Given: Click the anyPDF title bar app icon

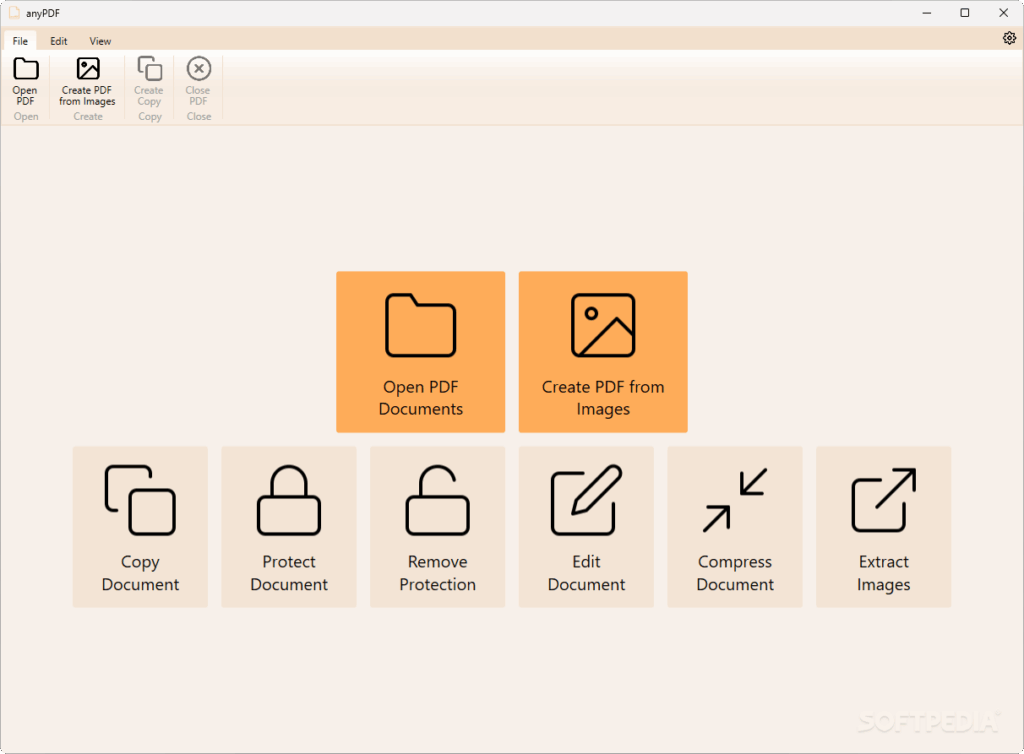Looking at the screenshot, I should click(14, 13).
